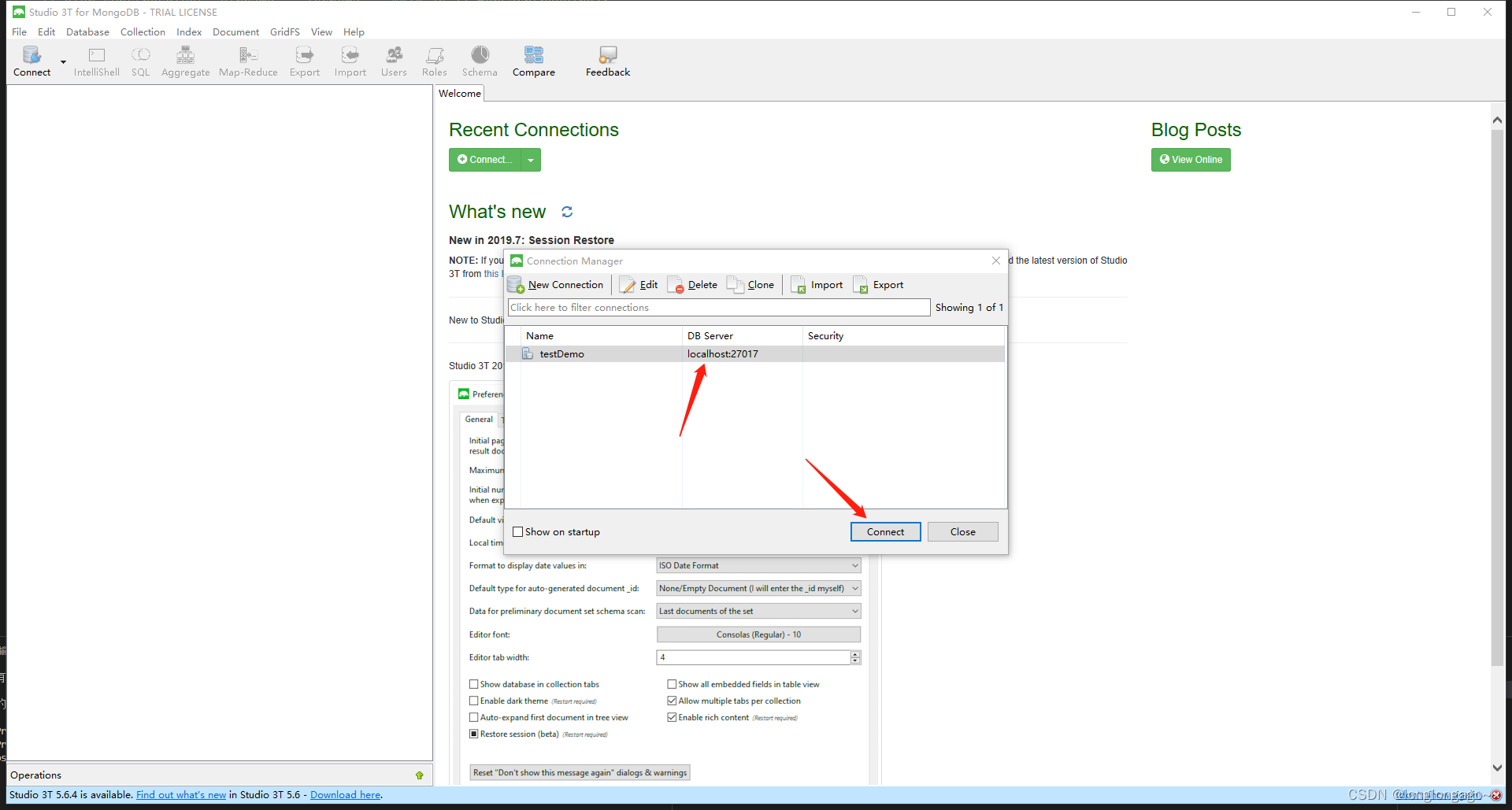The width and height of the screenshot is (1512, 810).
Task: Open the Download here link
Action: [x=346, y=795]
